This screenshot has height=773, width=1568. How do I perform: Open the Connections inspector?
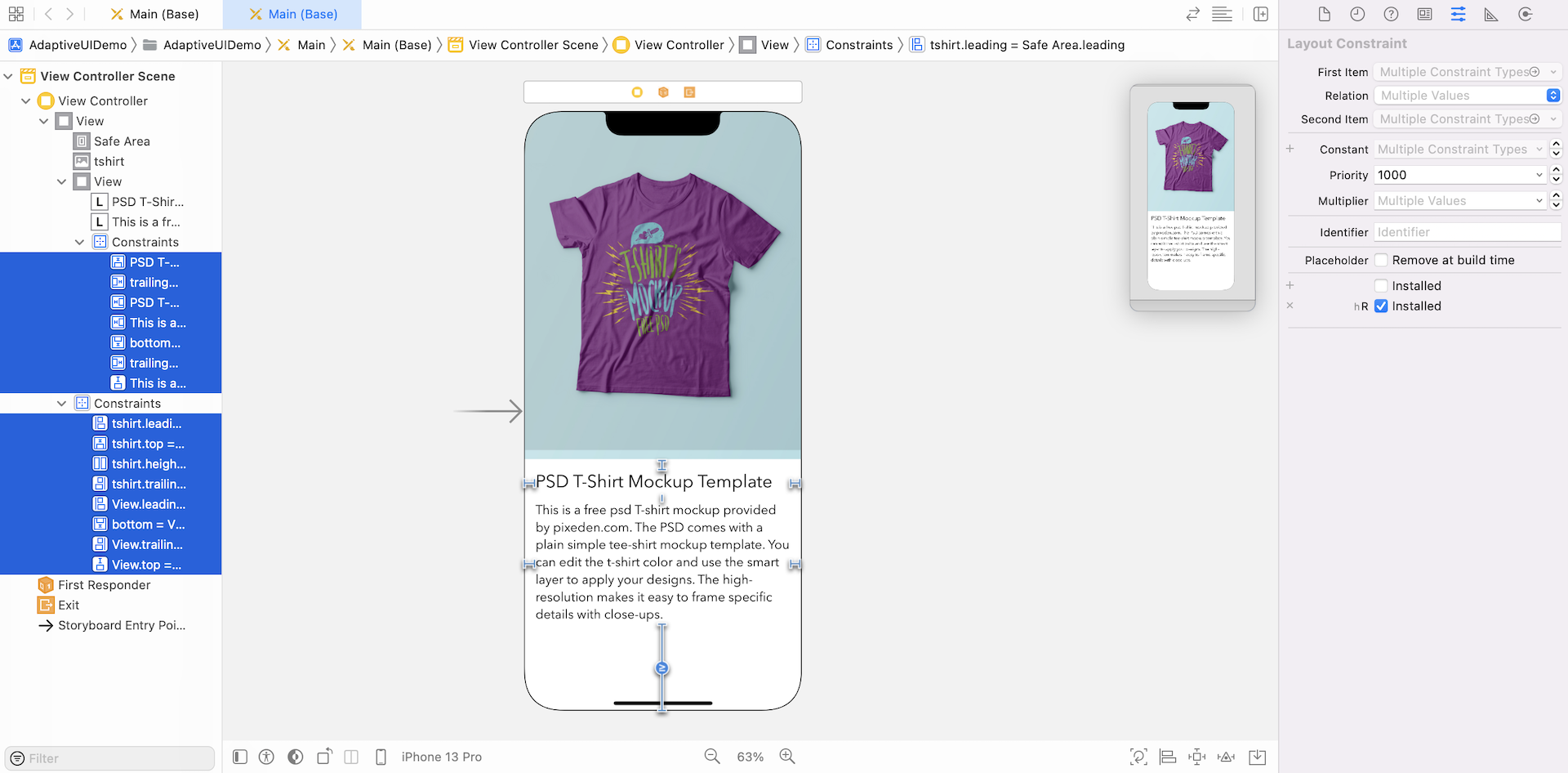[x=1525, y=15]
